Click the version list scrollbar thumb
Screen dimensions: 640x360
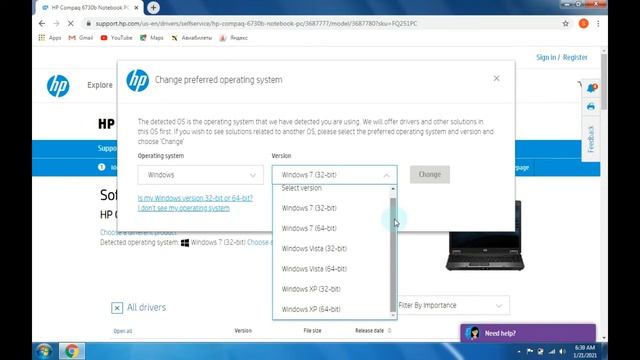(393, 254)
